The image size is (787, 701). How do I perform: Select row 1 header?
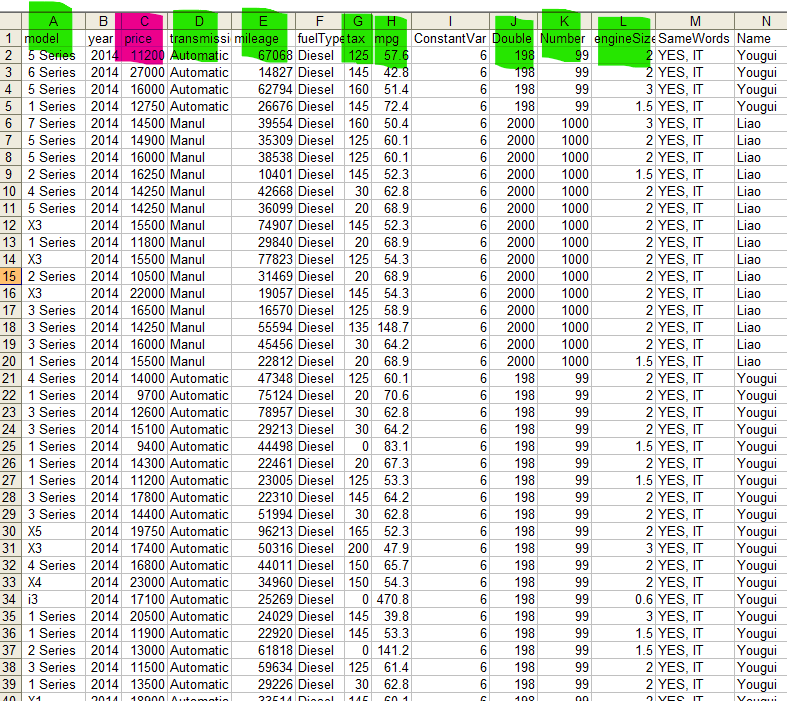[x=11, y=38]
